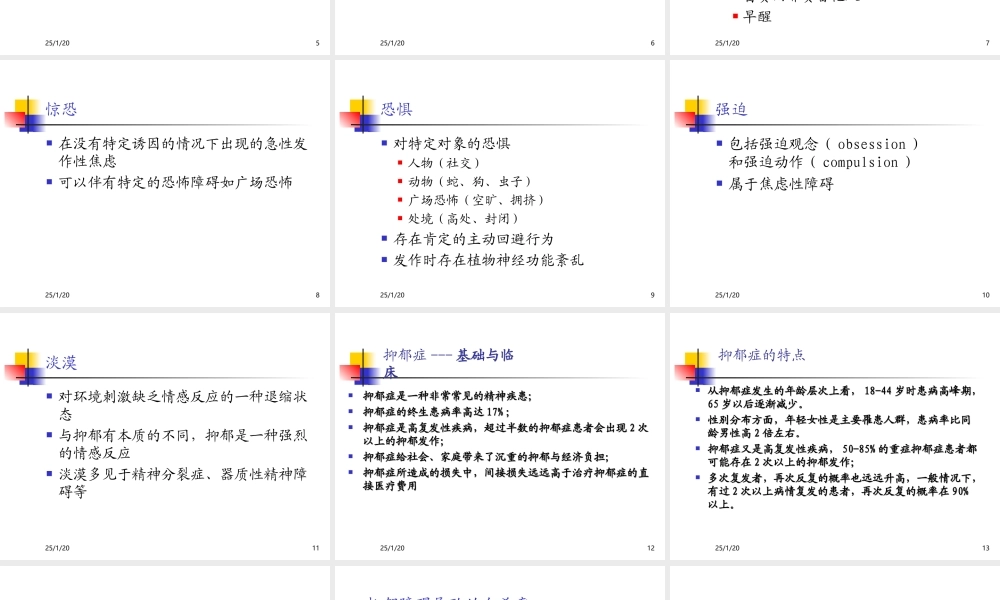Click sub-bullet 人物（社交）
Image resolution: width=1000 pixels, height=600 pixels.
(x=444, y=163)
